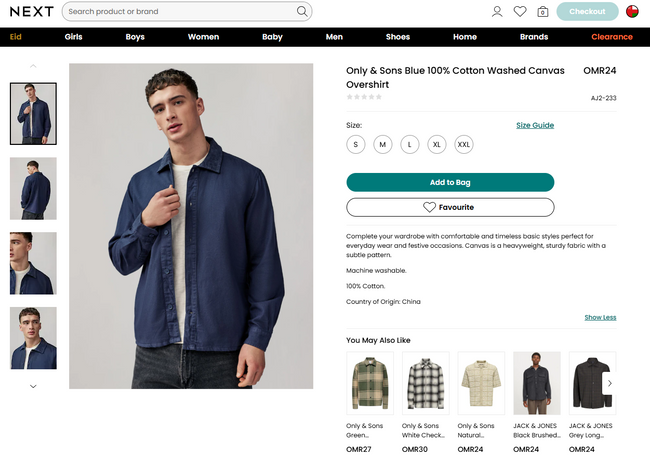Pick size XXL
Image resolution: width=650 pixels, height=455 pixels.
coord(463,144)
